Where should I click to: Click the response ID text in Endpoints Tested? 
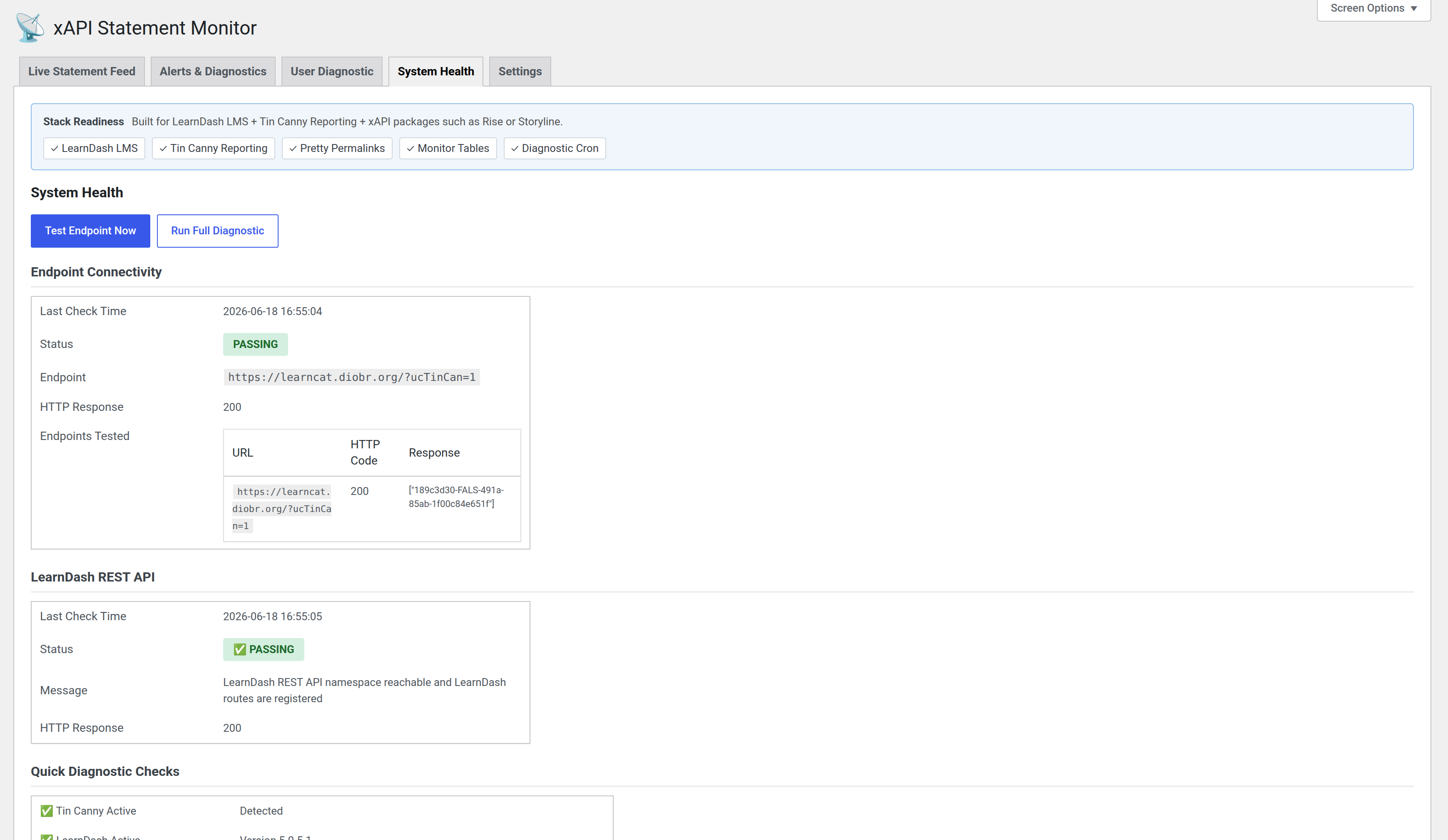[456, 497]
